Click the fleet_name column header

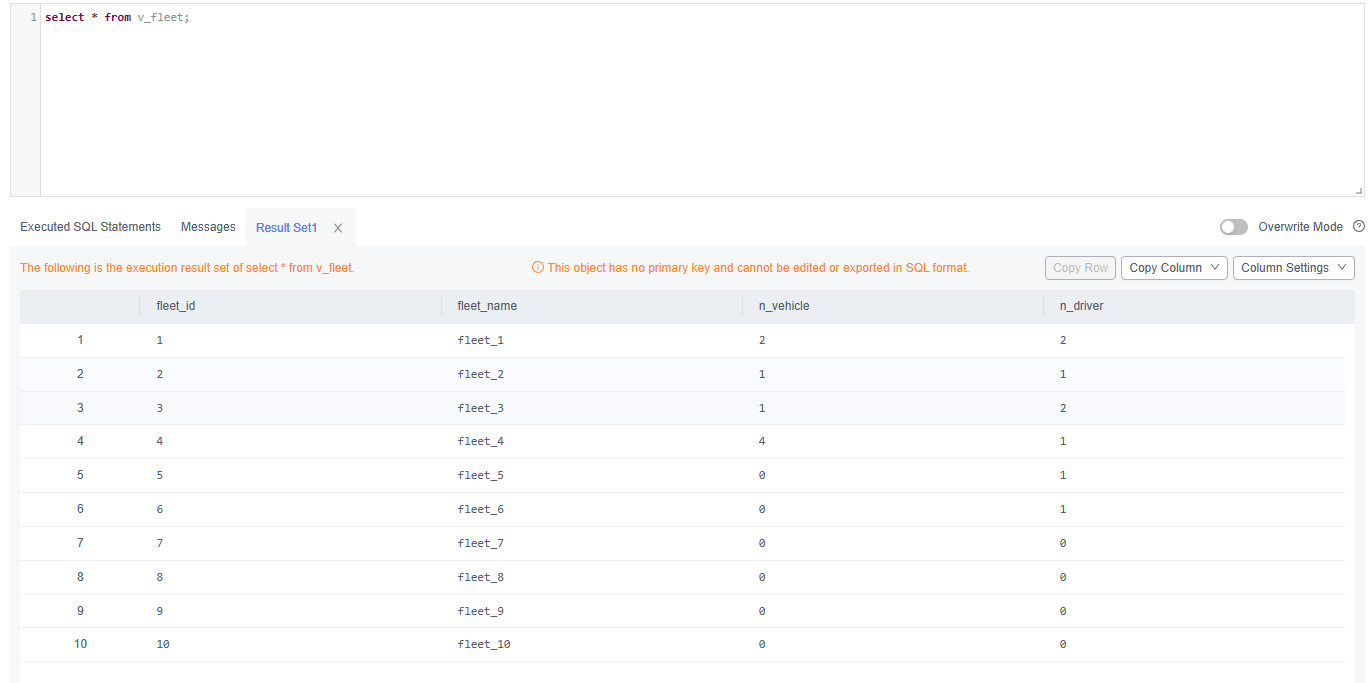tap(487, 306)
